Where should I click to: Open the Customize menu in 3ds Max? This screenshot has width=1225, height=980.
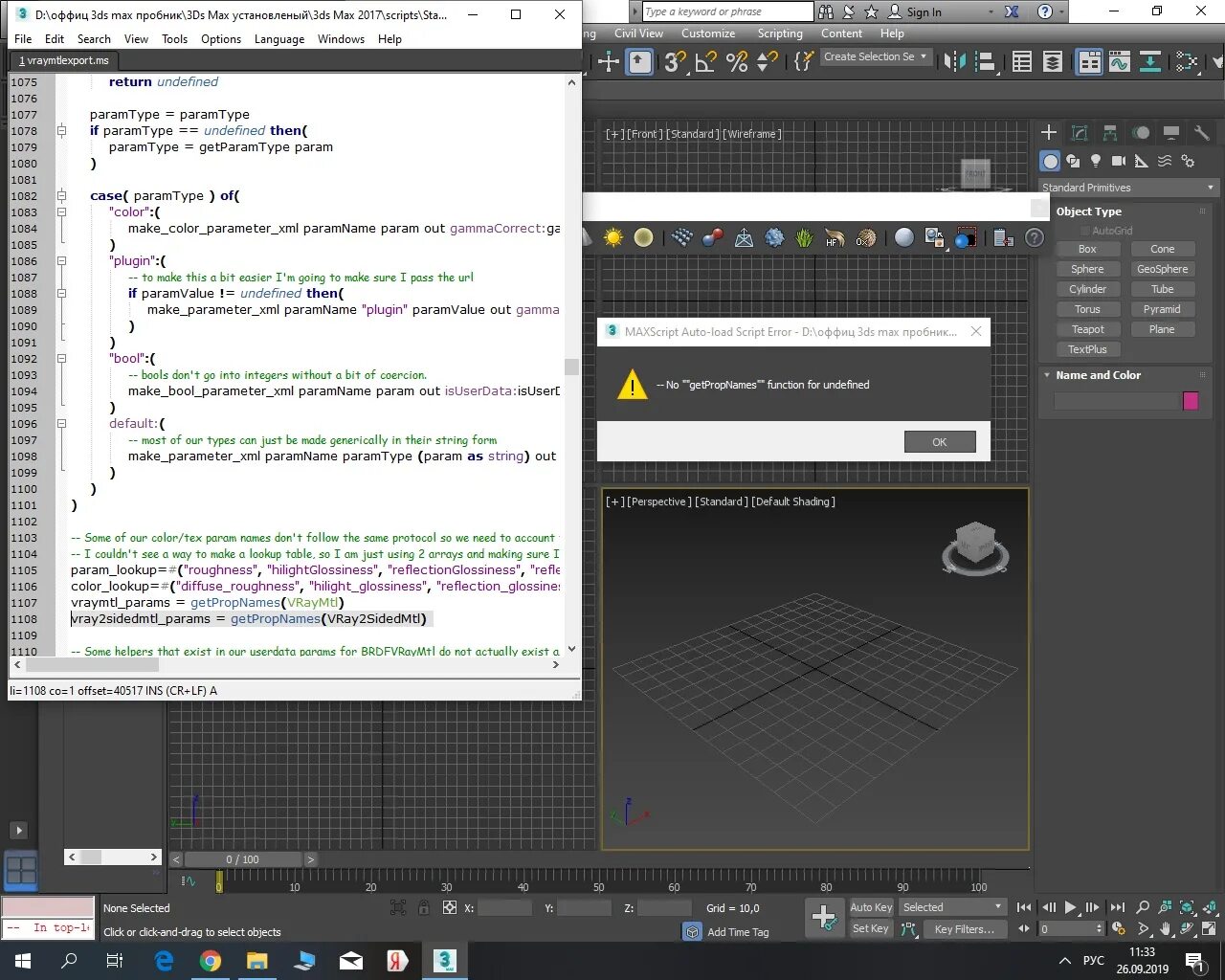click(x=708, y=33)
